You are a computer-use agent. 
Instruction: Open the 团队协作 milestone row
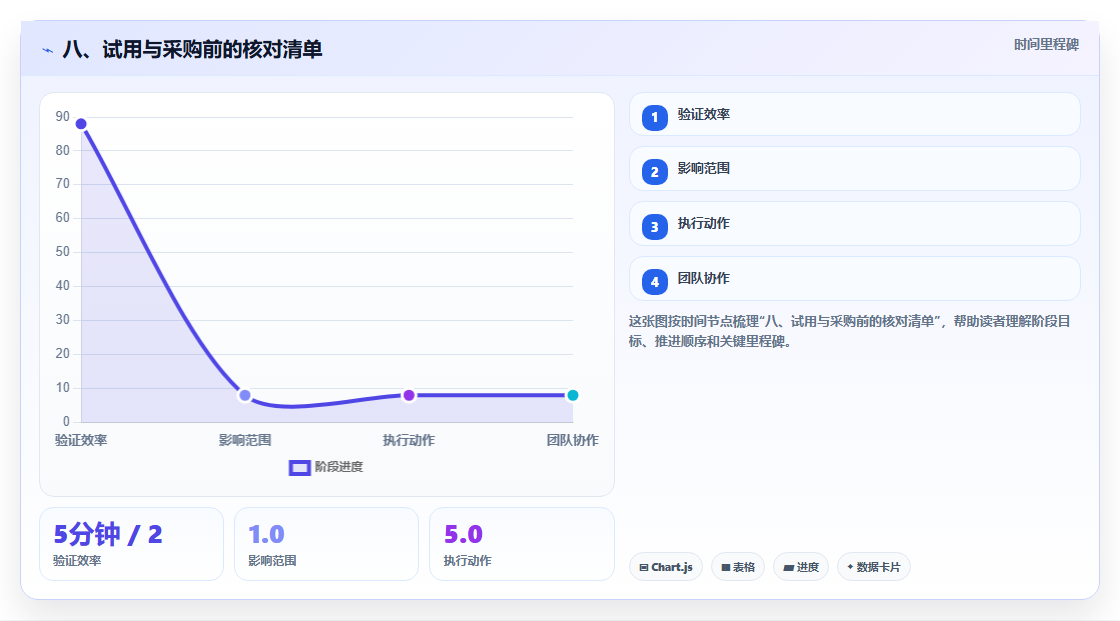pos(854,279)
